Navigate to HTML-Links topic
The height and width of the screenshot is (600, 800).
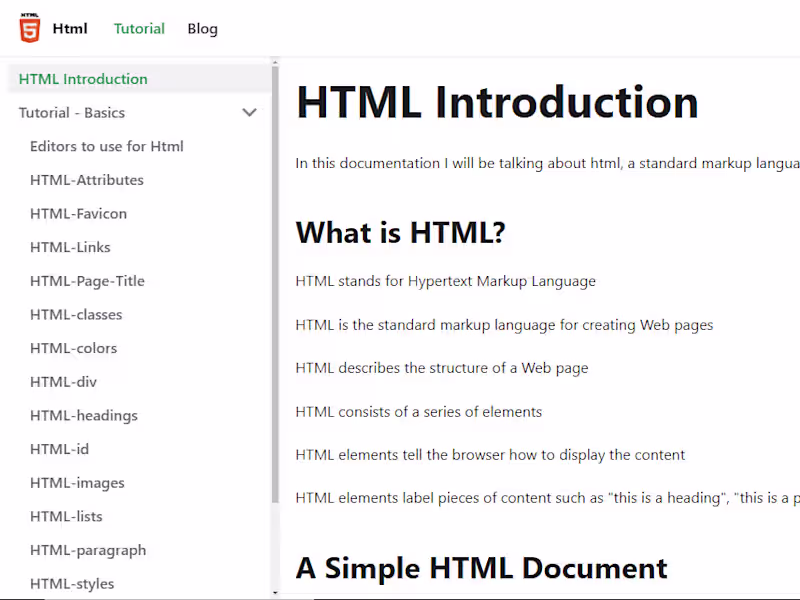(70, 247)
